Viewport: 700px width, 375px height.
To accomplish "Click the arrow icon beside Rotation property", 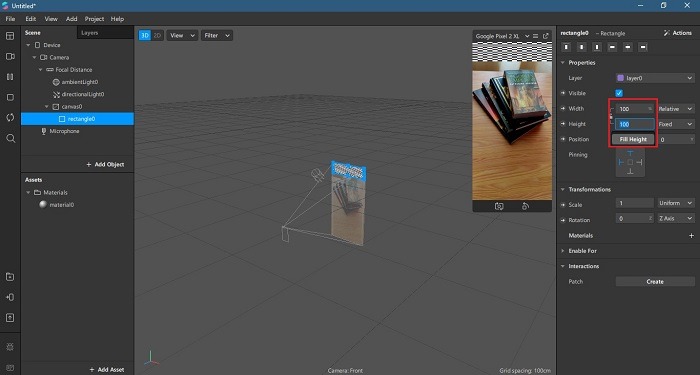I will pyautogui.click(x=563, y=220).
